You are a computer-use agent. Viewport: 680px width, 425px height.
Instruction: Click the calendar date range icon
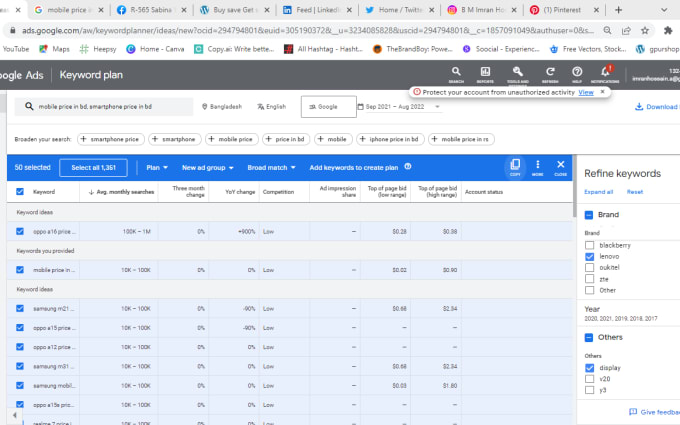360,107
